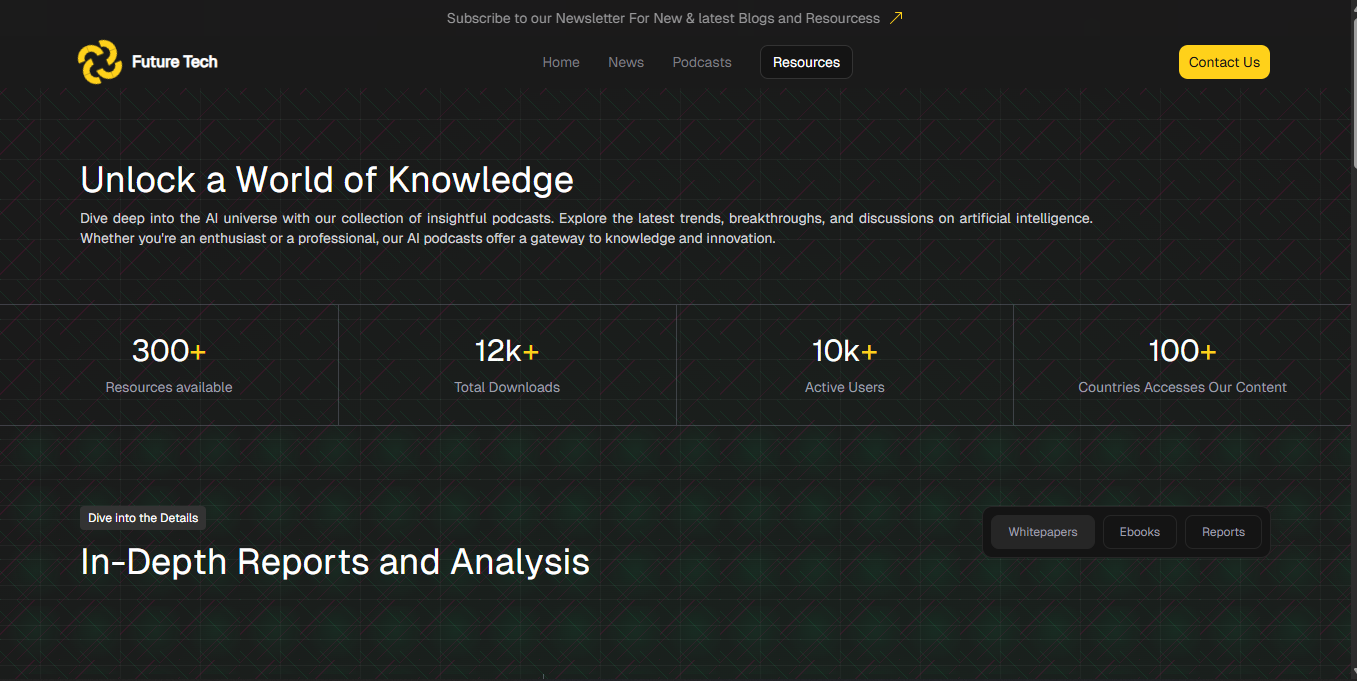Click the 100+ statistic value
Screen dimensions: 1357x681
click(x=1183, y=351)
